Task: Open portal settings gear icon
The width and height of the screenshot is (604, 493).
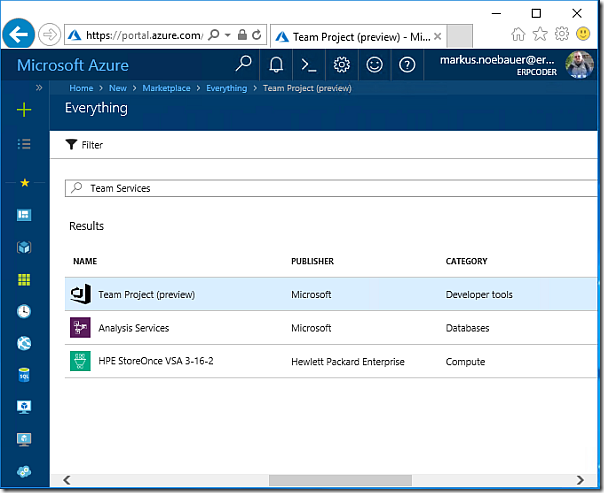Action: pyautogui.click(x=342, y=65)
